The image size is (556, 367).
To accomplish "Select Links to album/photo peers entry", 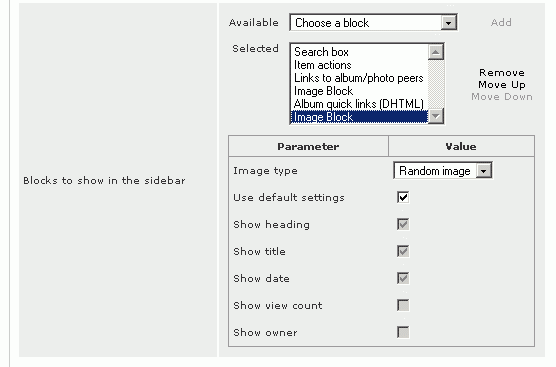I will pyautogui.click(x=360, y=78).
